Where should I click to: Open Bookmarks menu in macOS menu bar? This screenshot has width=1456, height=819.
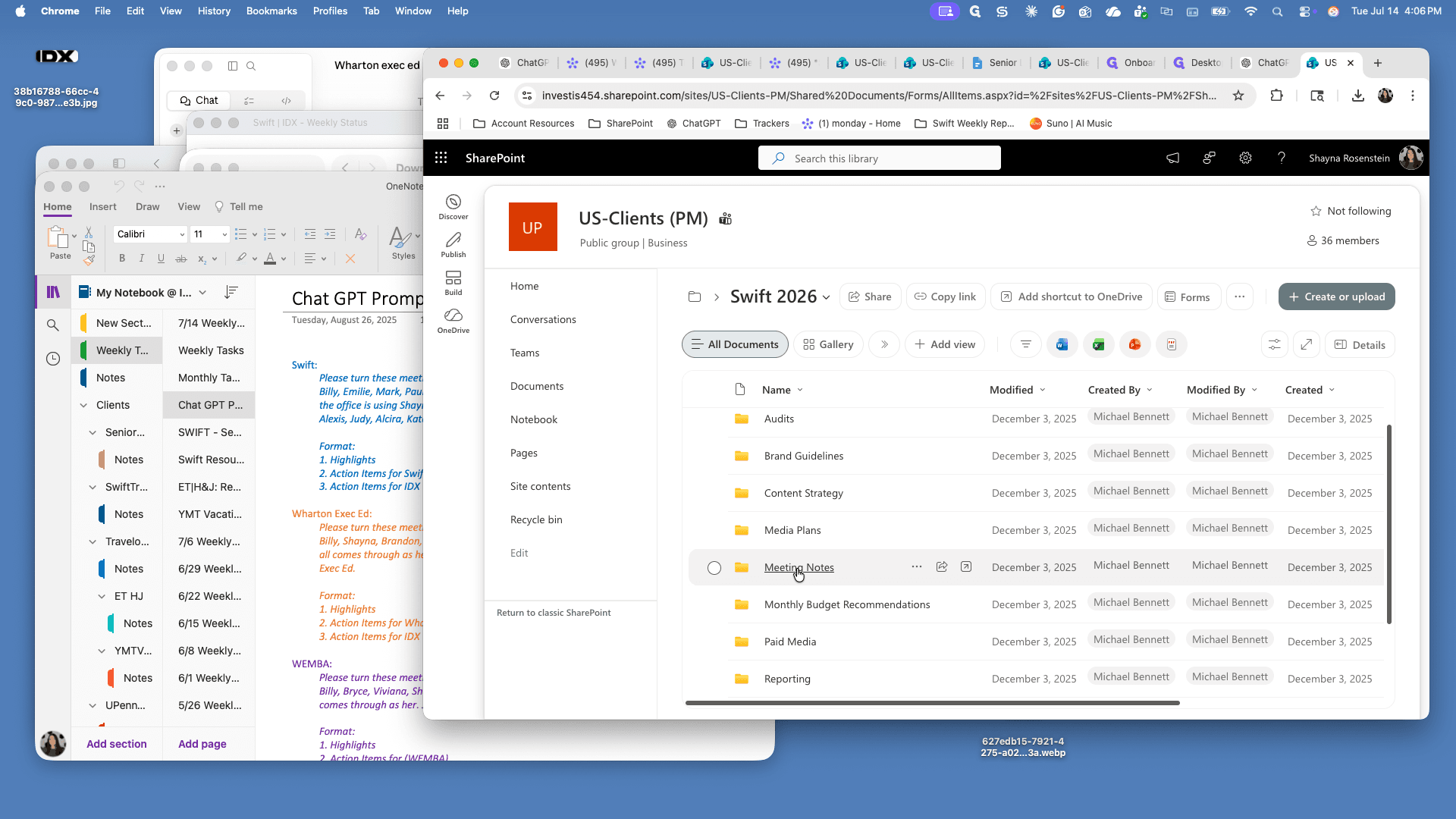tap(271, 11)
